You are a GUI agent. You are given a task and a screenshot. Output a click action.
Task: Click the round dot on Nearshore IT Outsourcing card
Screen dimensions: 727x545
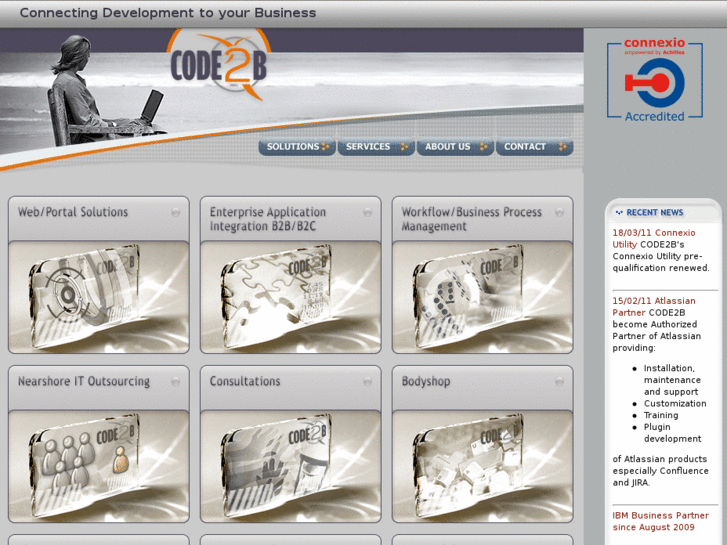pos(176,381)
